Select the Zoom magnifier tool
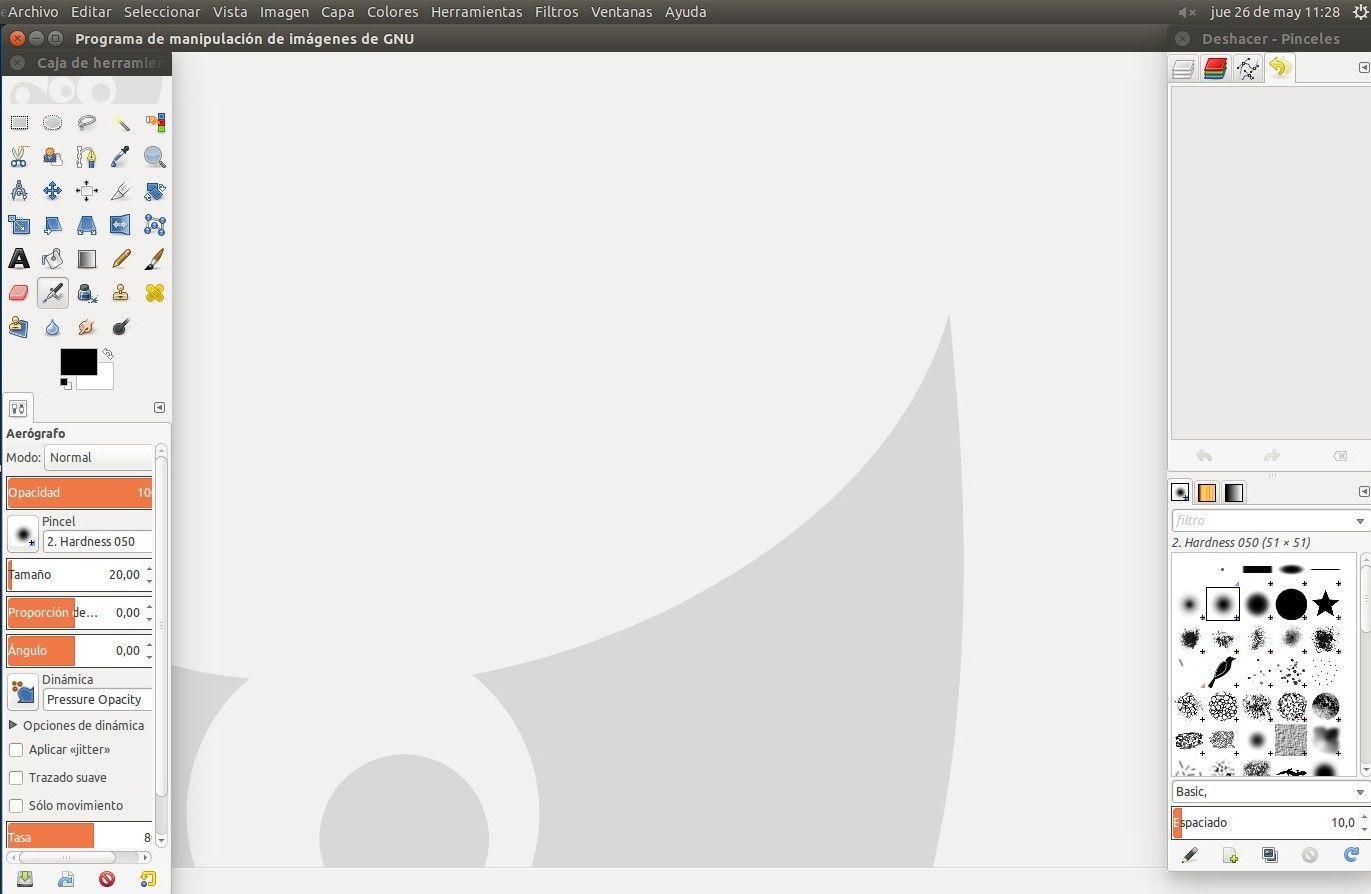The image size is (1371, 894). click(x=154, y=157)
